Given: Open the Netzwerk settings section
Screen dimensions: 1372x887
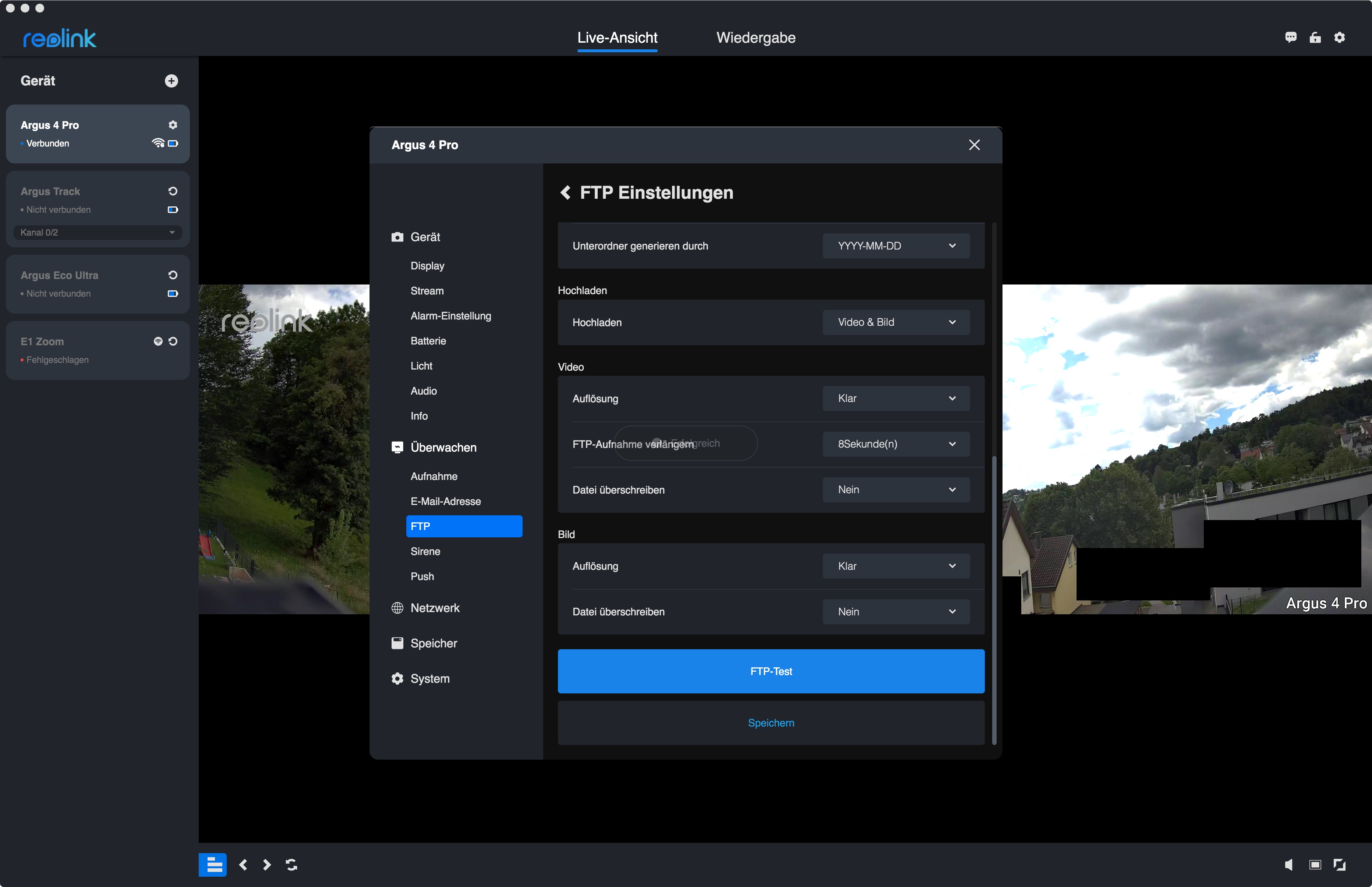Looking at the screenshot, I should point(435,608).
